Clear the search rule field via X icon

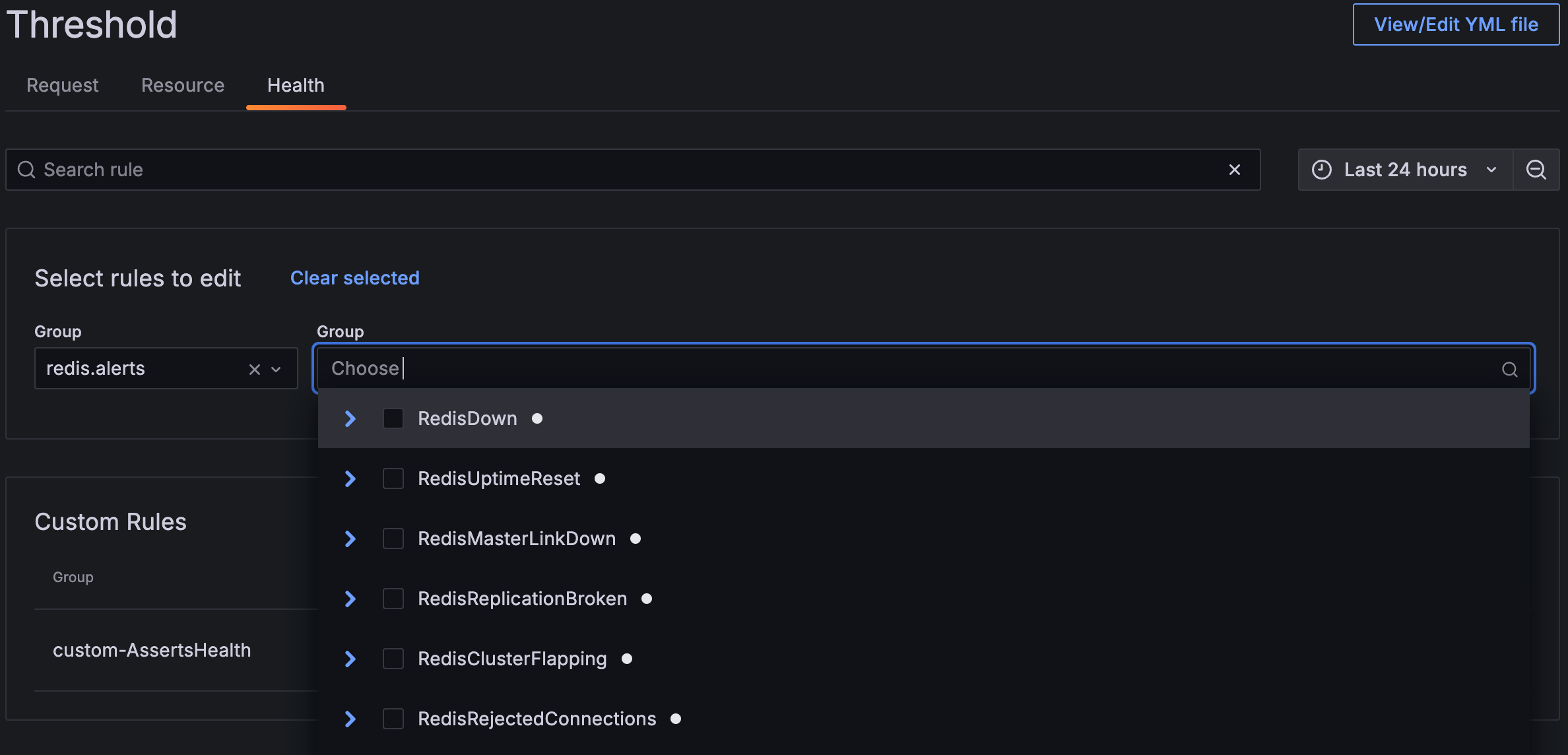(1235, 170)
